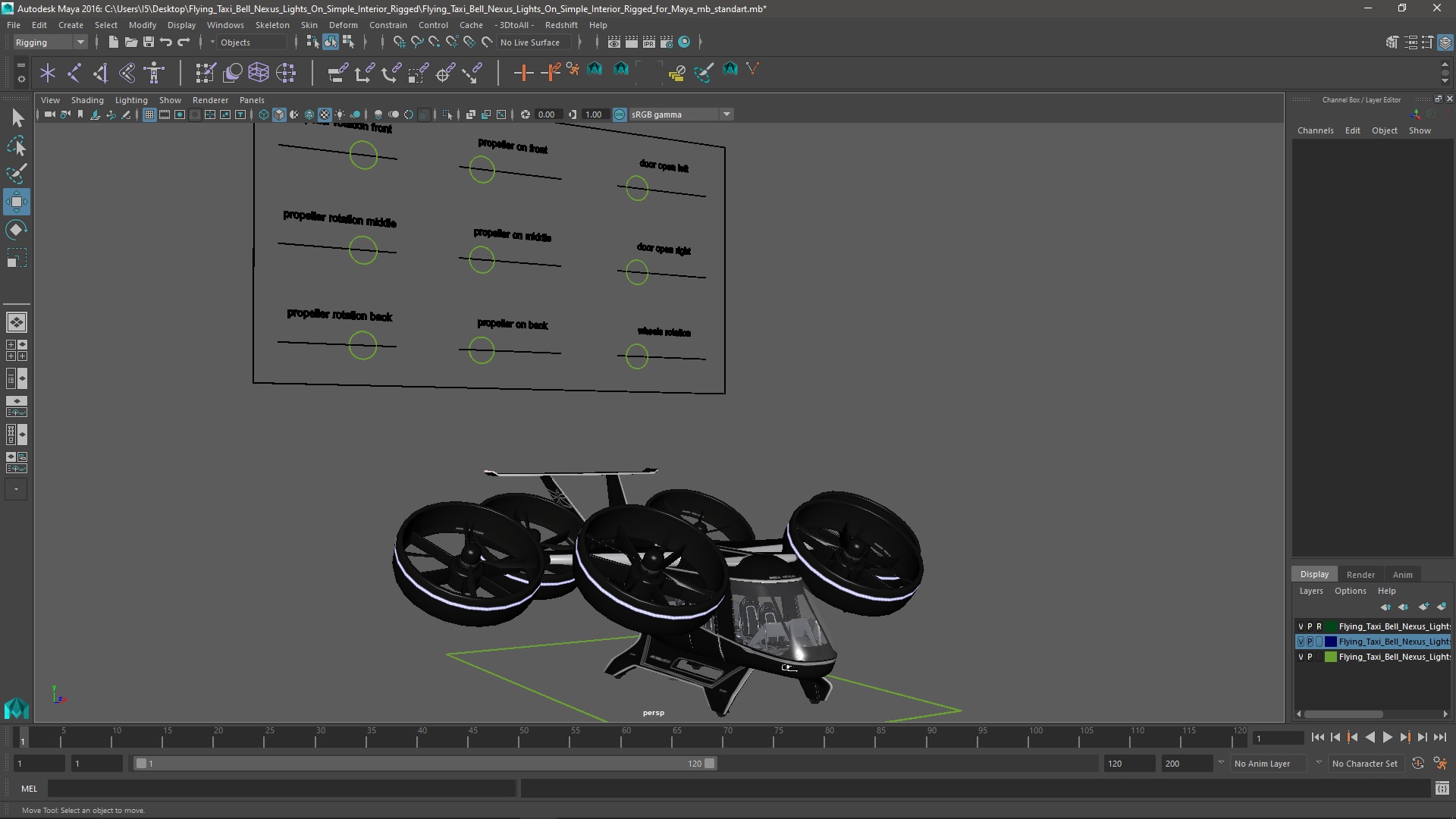The height and width of the screenshot is (819, 1456).
Task: Undo the last action
Action: [165, 42]
